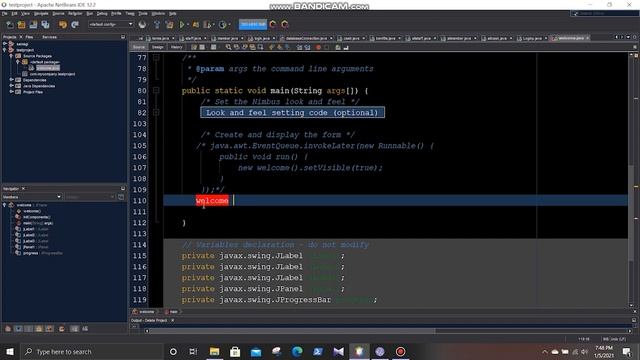
Task: Expand the folded Look and feel code
Action: point(156,112)
